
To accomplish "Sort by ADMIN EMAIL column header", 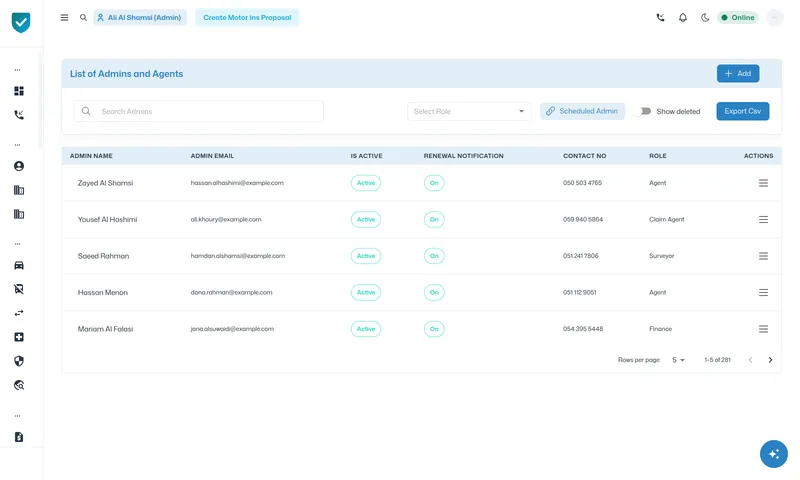I will point(212,156).
